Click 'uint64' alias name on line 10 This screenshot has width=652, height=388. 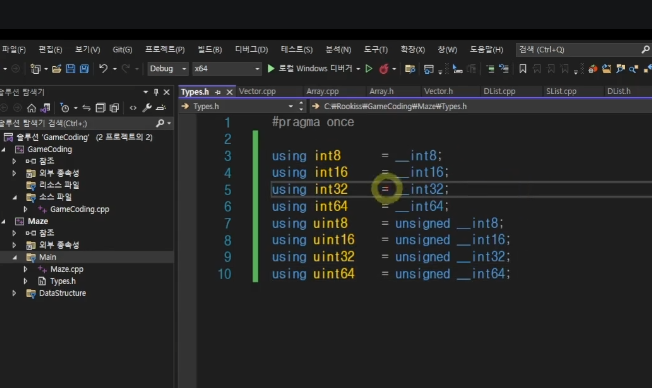coord(333,274)
